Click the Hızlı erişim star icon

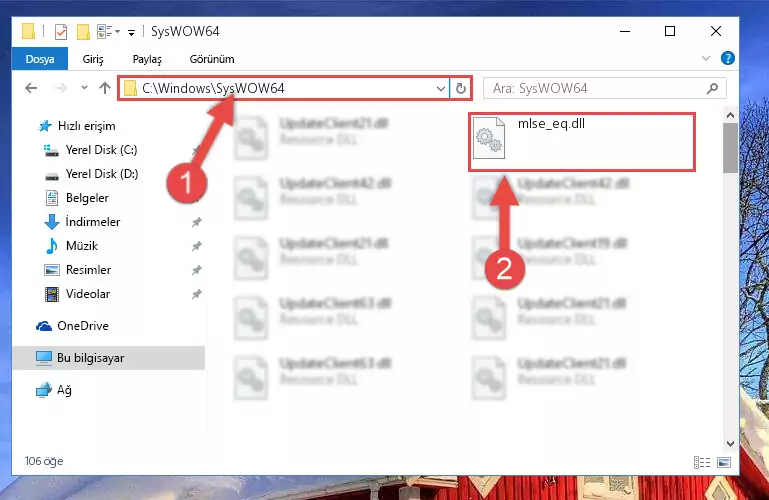(x=45, y=126)
